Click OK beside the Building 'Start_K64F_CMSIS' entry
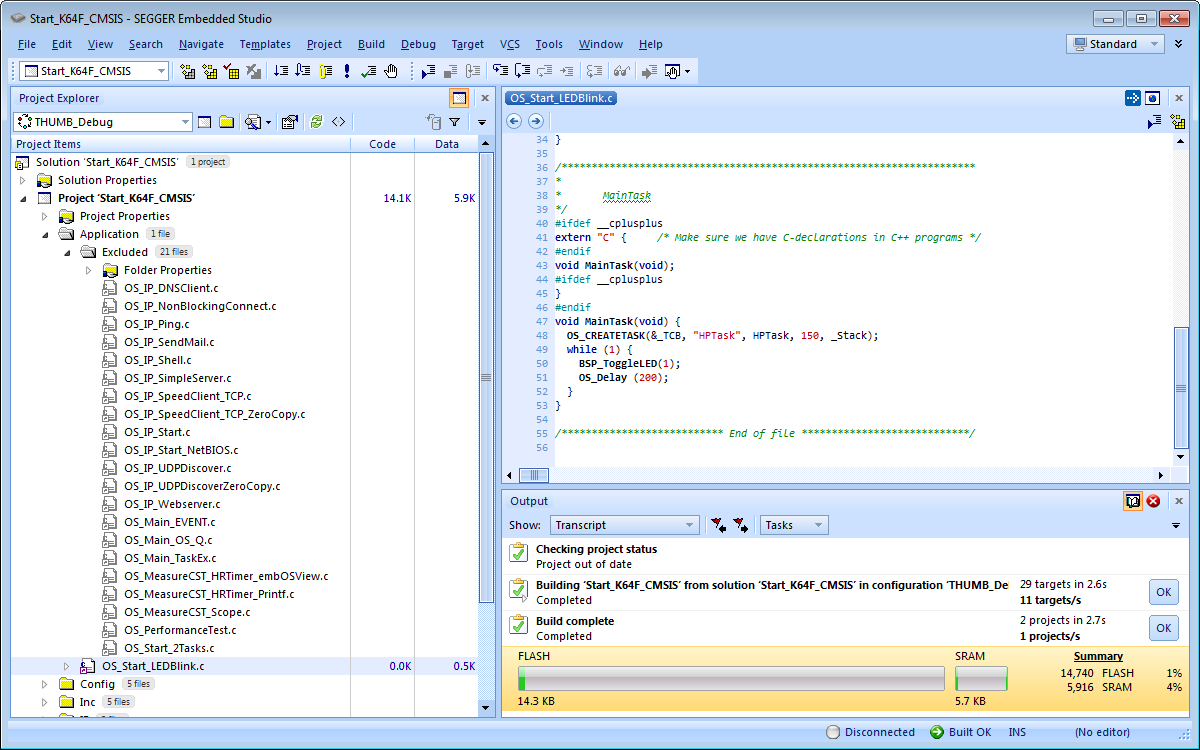This screenshot has height=750, width=1200. coord(1163,592)
